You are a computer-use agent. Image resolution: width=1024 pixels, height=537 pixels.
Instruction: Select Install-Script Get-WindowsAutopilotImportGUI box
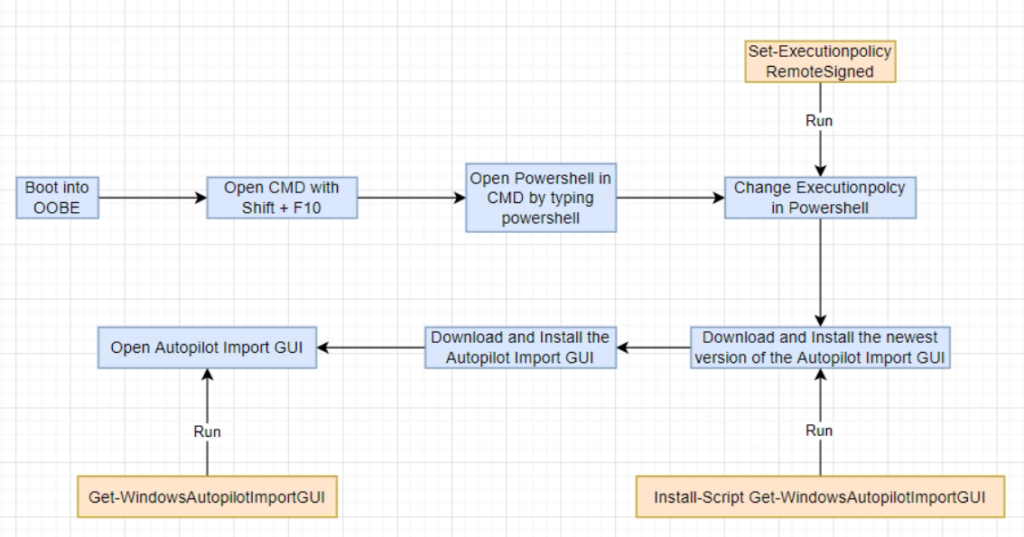tap(820, 497)
